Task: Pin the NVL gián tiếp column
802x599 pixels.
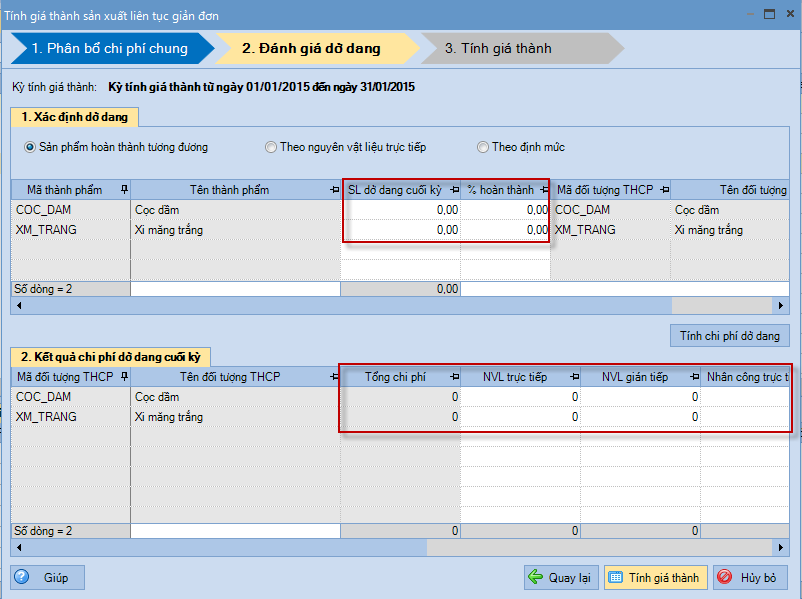Action: point(694,377)
